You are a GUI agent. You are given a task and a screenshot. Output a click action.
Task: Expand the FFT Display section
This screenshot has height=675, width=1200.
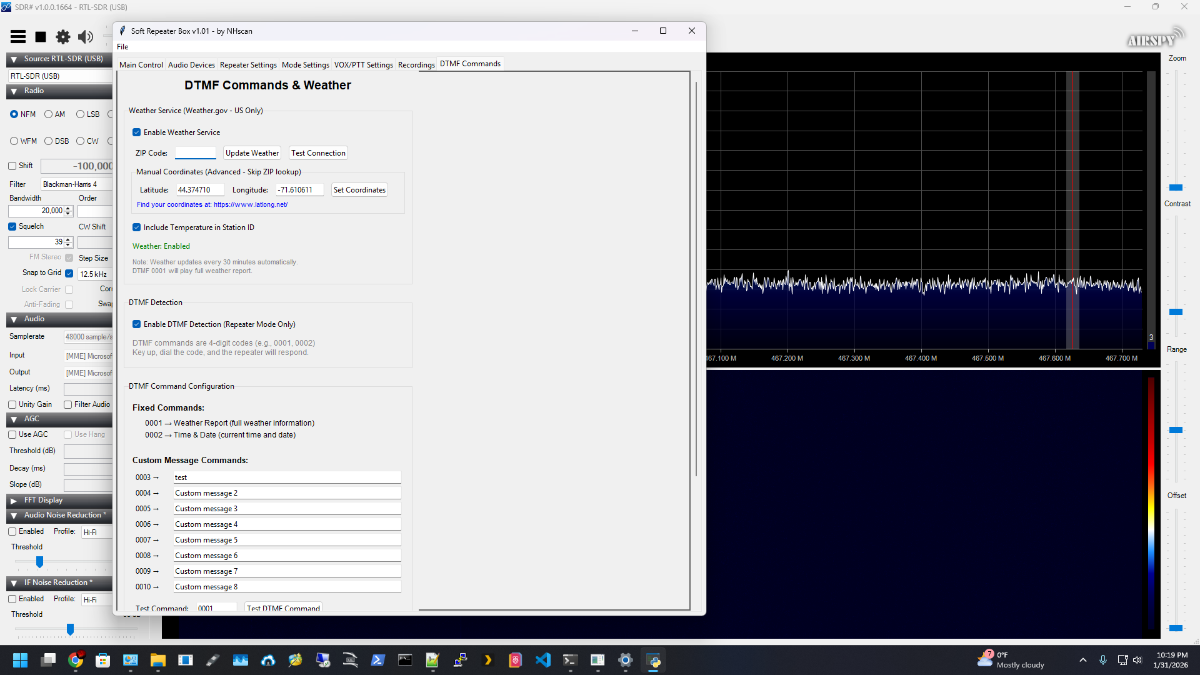14,500
